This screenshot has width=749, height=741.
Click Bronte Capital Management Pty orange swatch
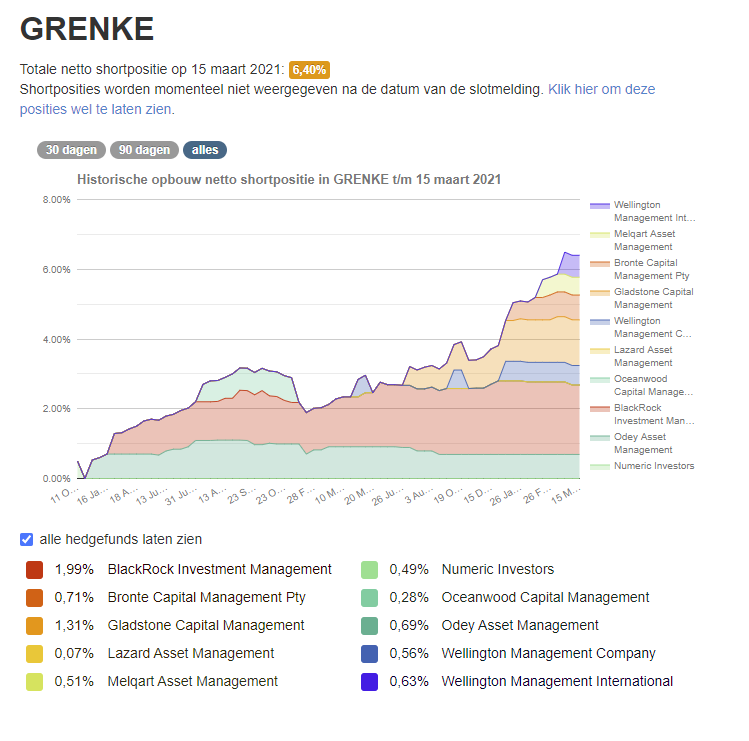(x=34, y=598)
